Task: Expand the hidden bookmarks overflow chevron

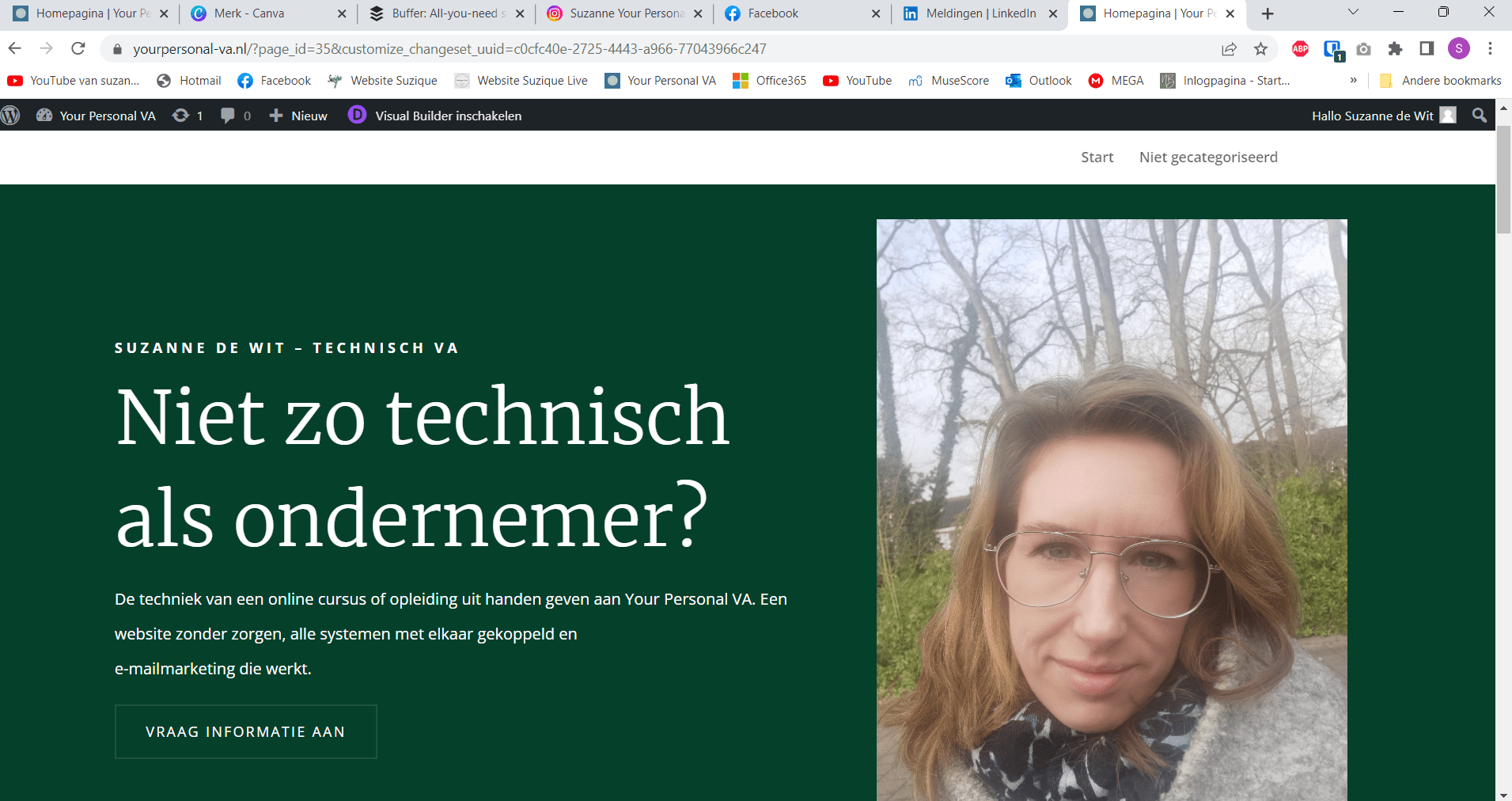Action: [x=1354, y=80]
